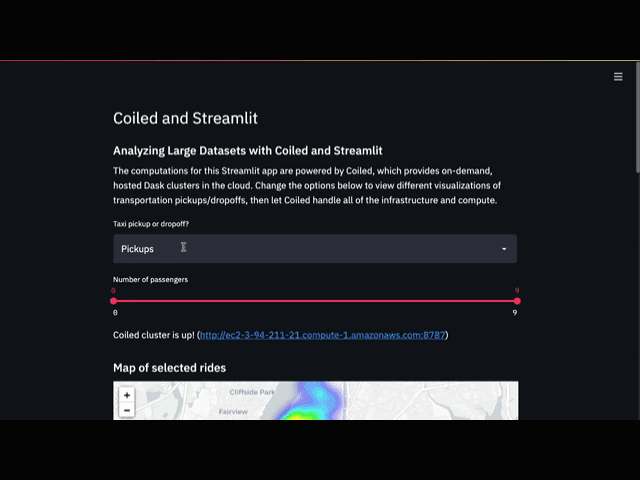Click the Analyzing Large Datasets subheading
This screenshot has width=640, height=480.
click(x=247, y=151)
